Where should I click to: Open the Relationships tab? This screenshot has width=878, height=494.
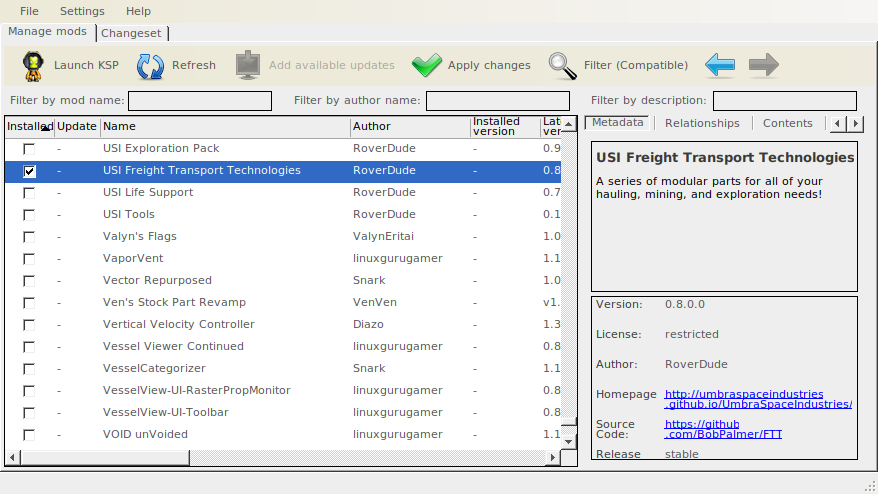(702, 123)
